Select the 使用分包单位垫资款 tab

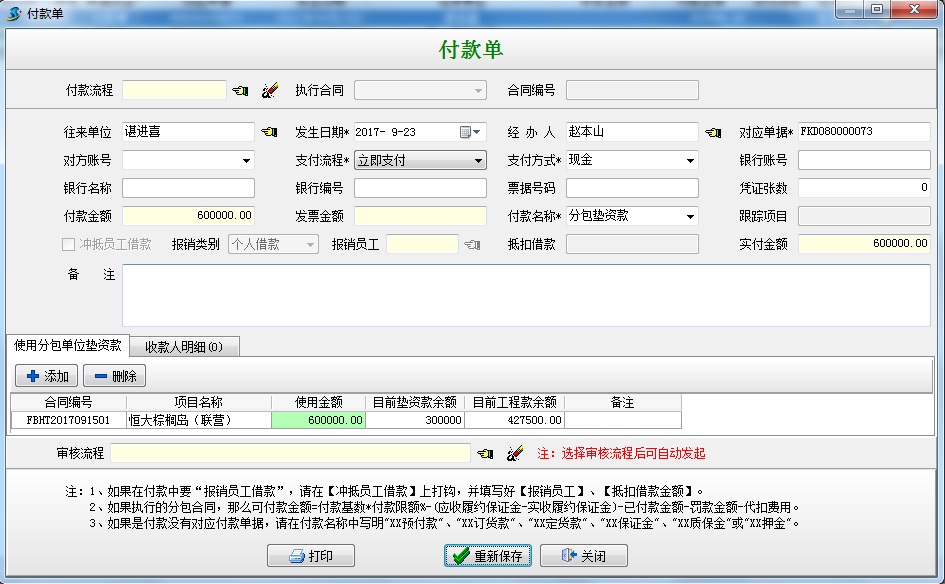coord(68,346)
